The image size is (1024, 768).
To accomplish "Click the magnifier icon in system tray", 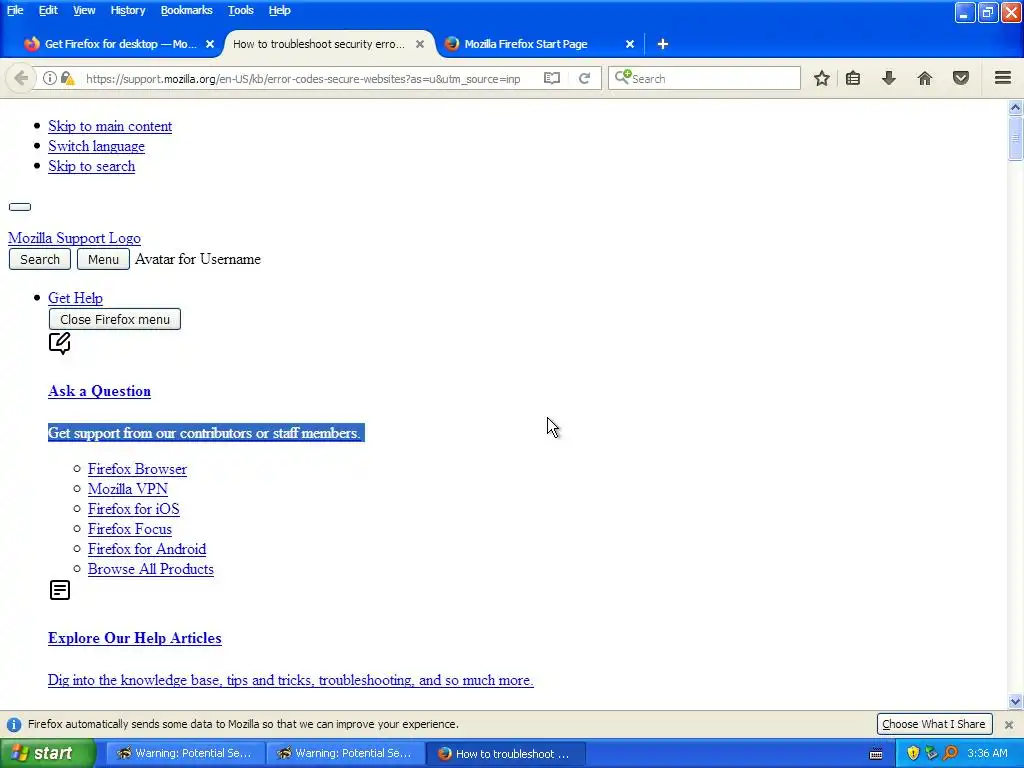I will coord(951,753).
